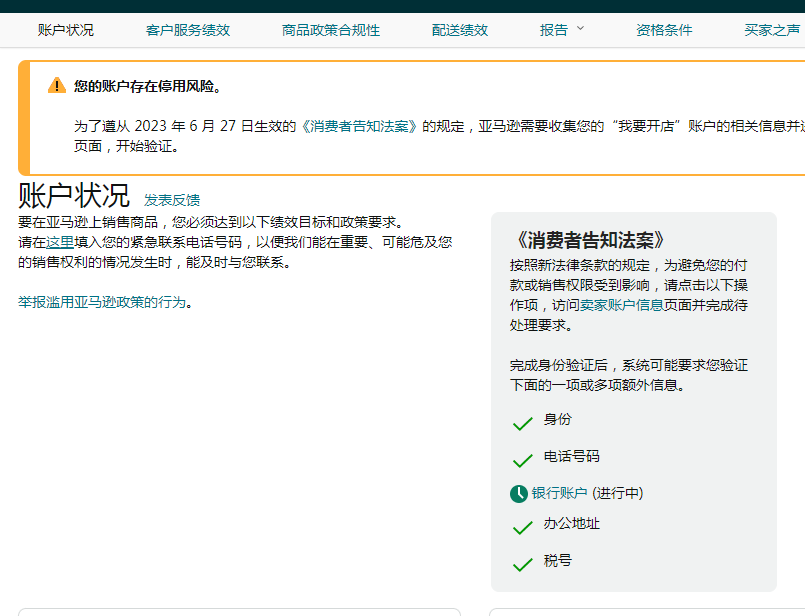The height and width of the screenshot is (616, 805).
Task: Follow the 这里 emergency contact link
Action: pos(60,242)
